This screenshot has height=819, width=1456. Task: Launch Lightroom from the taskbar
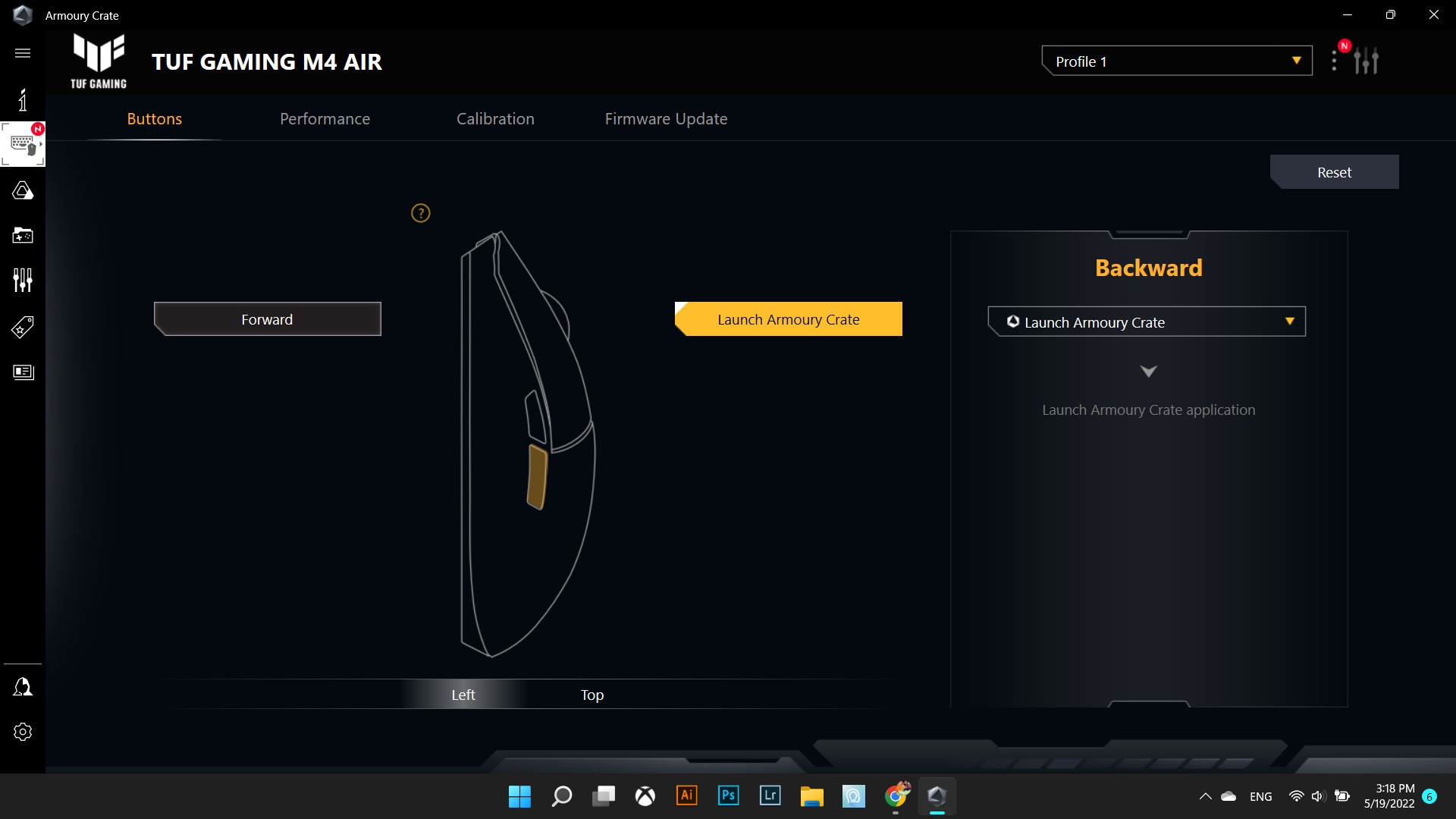click(770, 795)
